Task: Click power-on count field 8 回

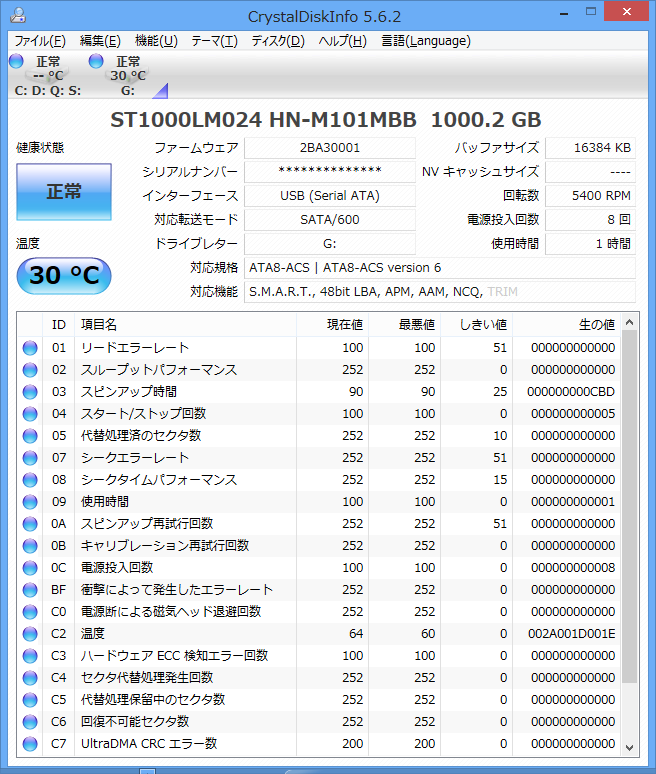Action: click(590, 220)
